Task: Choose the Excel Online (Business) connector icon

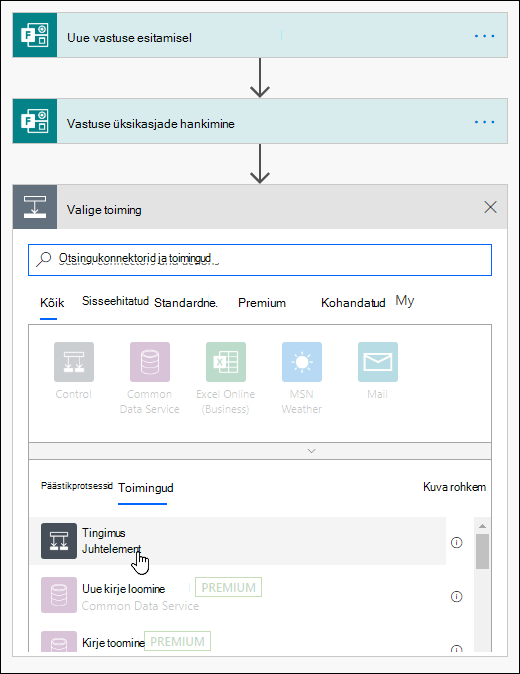Action: pyautogui.click(x=226, y=362)
